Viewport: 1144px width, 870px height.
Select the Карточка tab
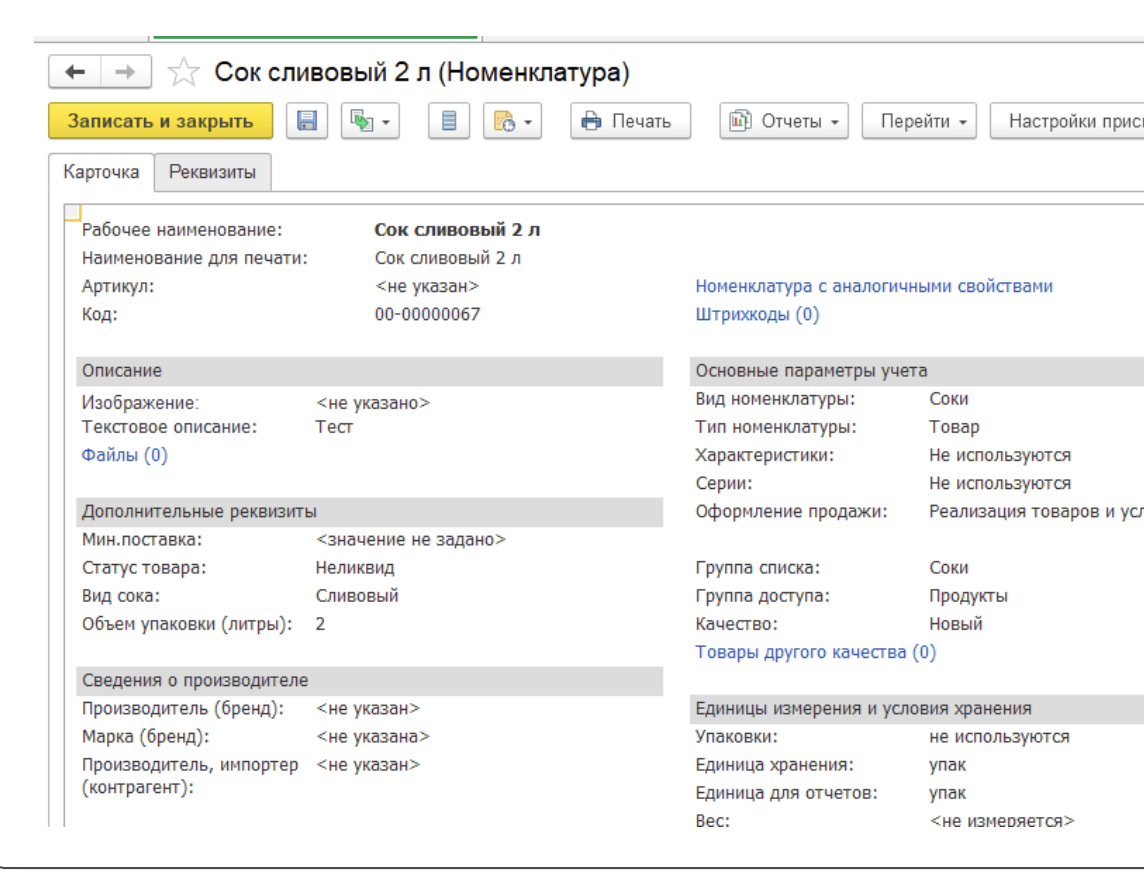click(x=101, y=172)
